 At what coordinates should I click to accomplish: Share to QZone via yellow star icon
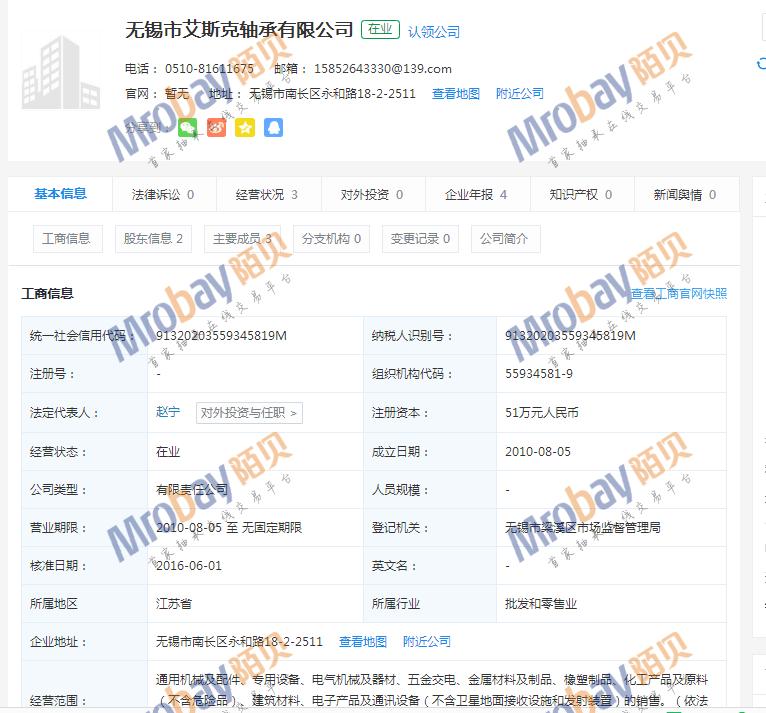(244, 127)
